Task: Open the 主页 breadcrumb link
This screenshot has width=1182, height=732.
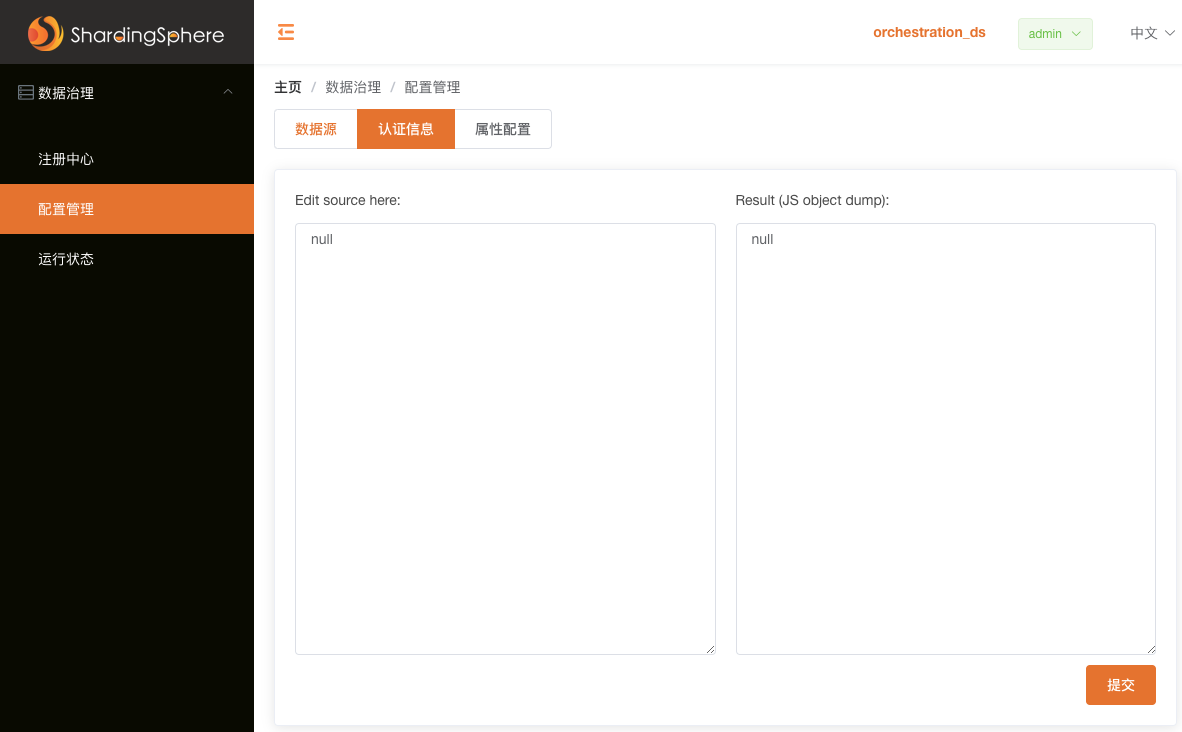Action: tap(287, 87)
